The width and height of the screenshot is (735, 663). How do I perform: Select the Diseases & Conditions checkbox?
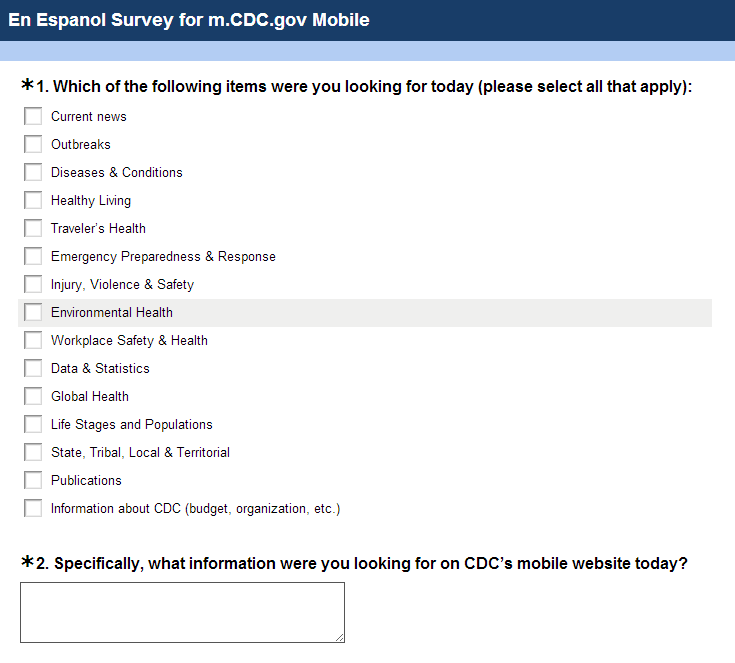tap(33, 172)
